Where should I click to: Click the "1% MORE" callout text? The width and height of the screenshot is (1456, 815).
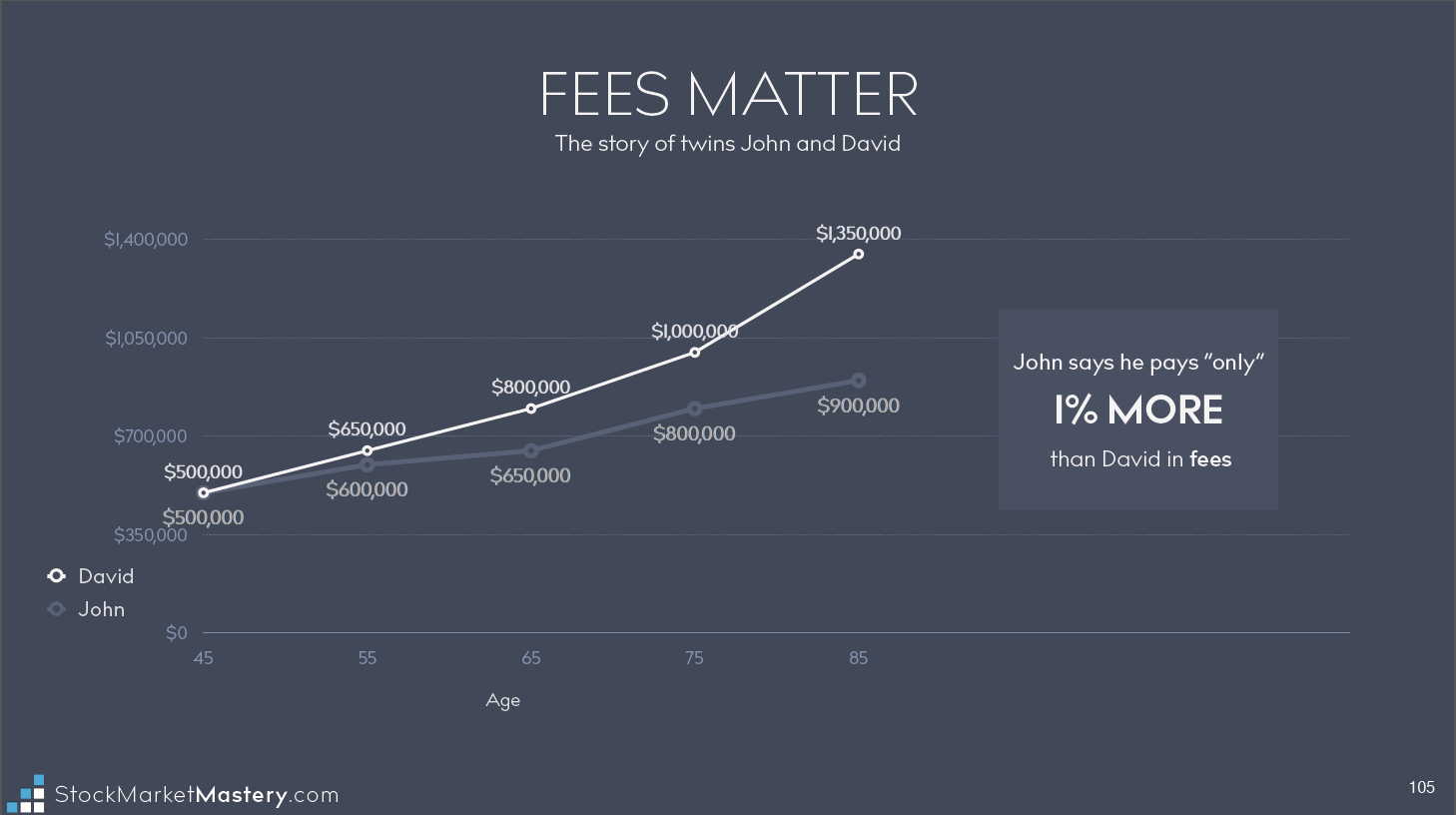1137,410
